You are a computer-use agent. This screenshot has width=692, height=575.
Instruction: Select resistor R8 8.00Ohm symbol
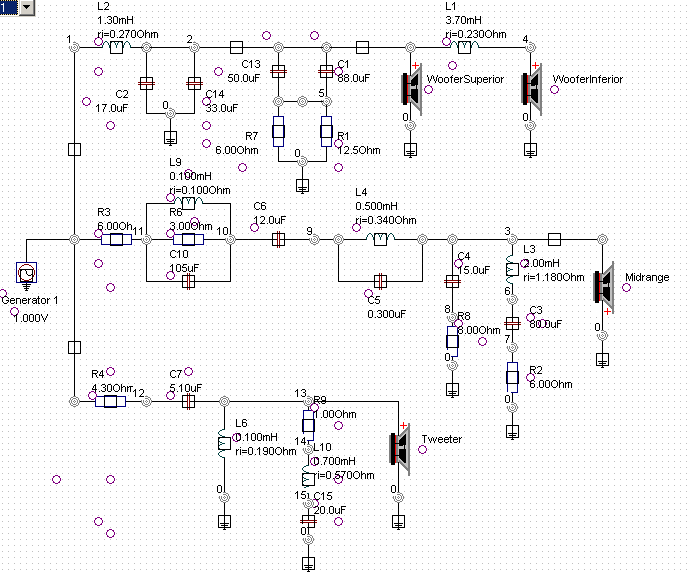click(452, 341)
